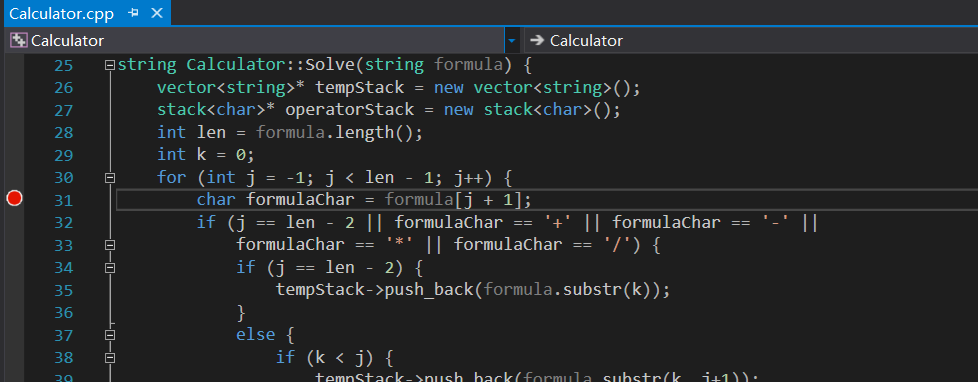This screenshot has width=978, height=382.
Task: Set a breakpoint in margin beside line 29
Action: click(x=14, y=155)
